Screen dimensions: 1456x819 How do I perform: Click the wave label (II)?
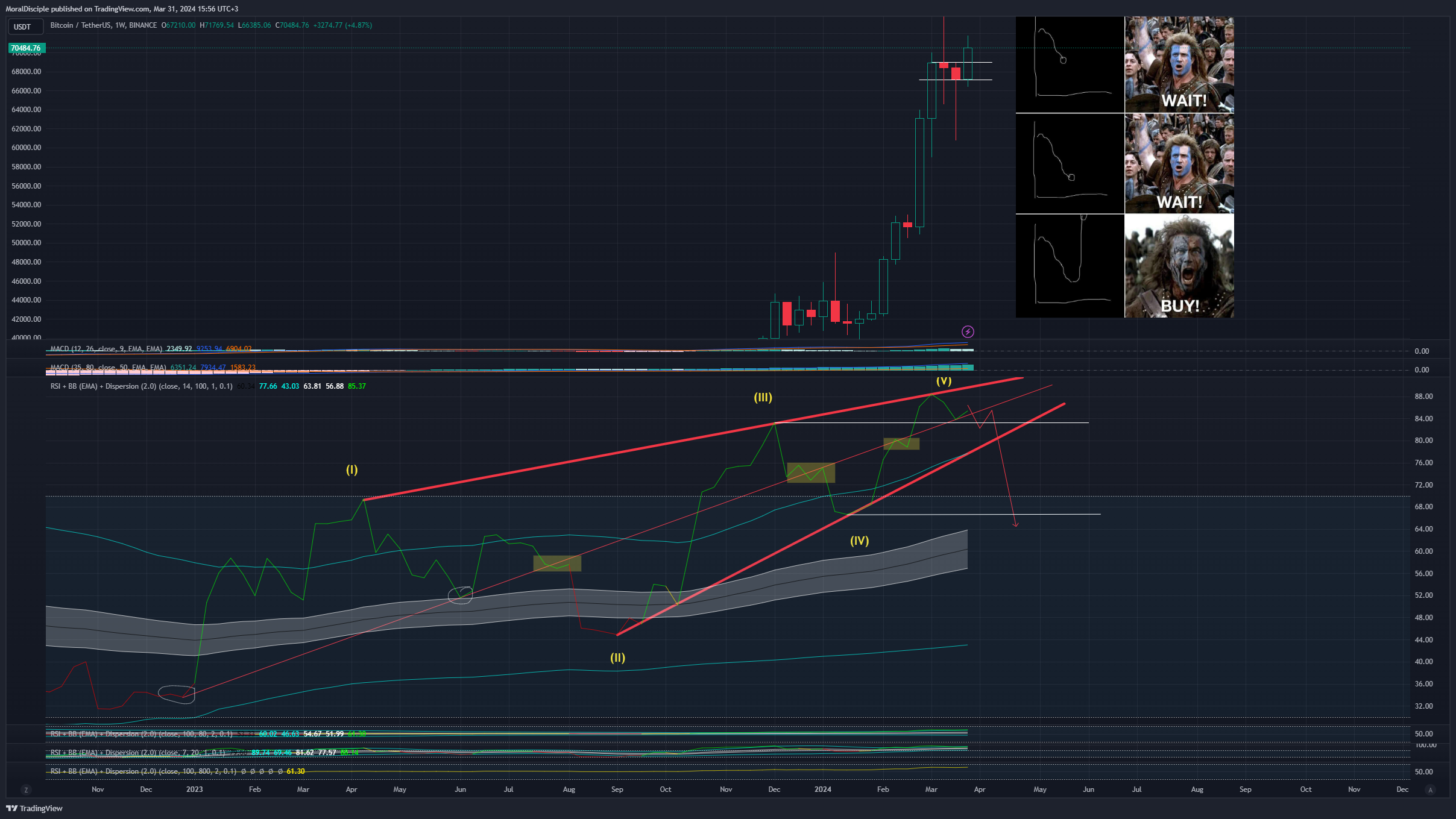point(617,657)
